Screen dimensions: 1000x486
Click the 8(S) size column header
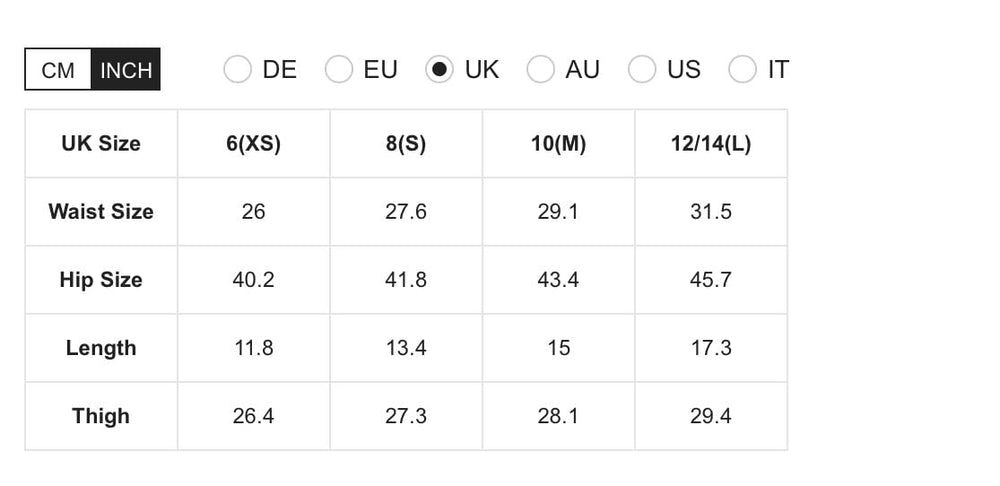pyautogui.click(x=406, y=143)
